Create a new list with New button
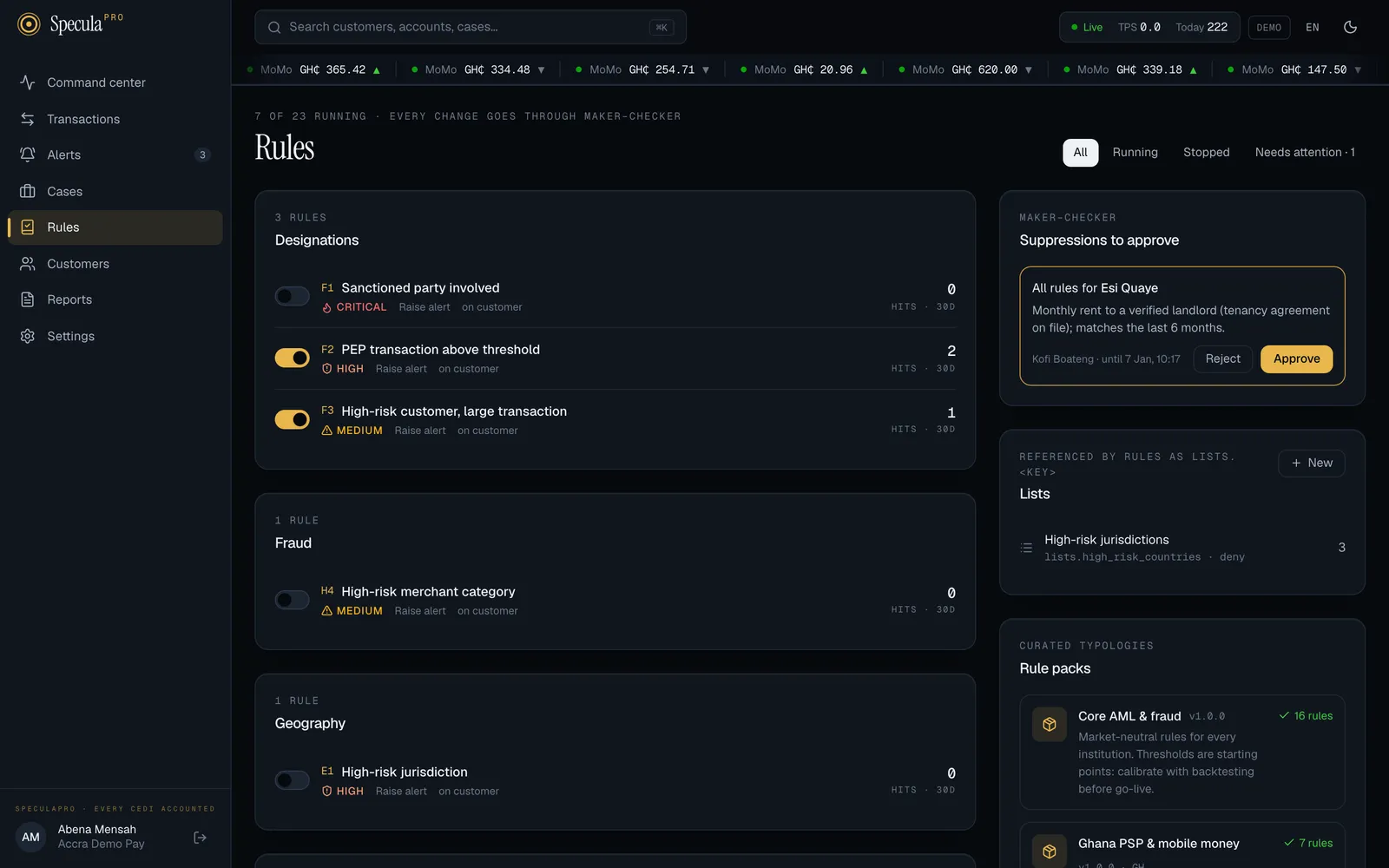This screenshot has width=1389, height=868. tap(1311, 463)
